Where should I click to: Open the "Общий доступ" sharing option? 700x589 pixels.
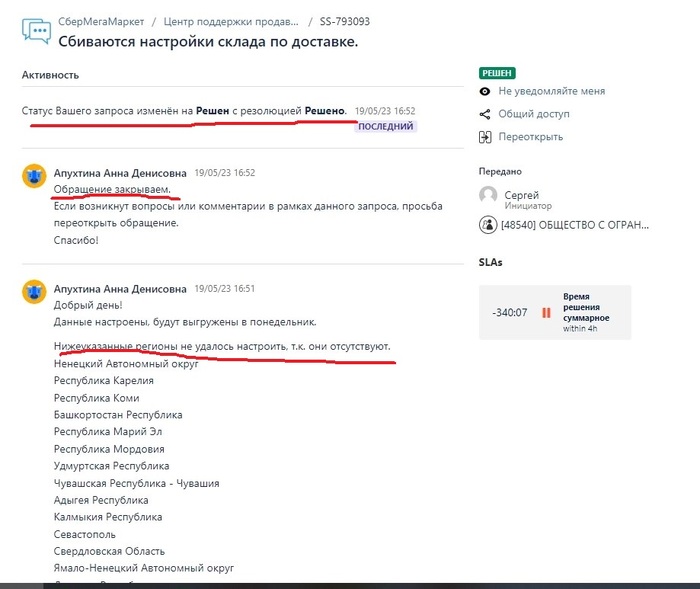pyautogui.click(x=534, y=114)
